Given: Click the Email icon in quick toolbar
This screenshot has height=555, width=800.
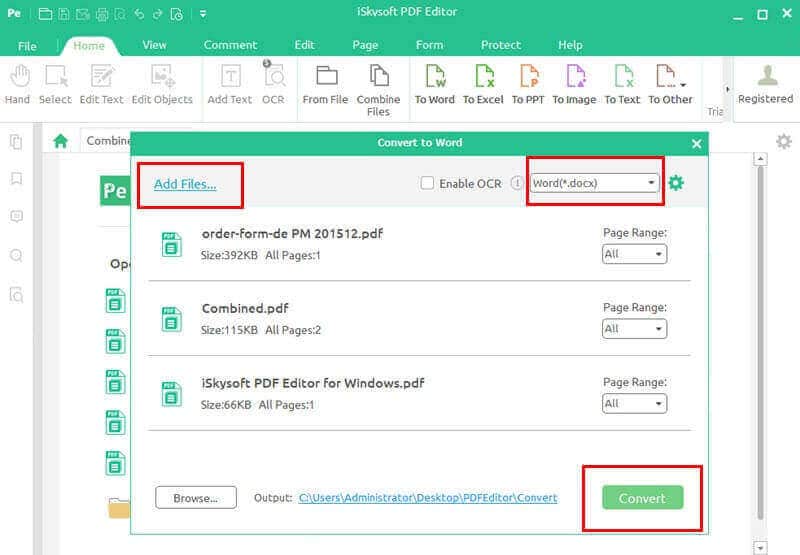Looking at the screenshot, I should tap(83, 14).
